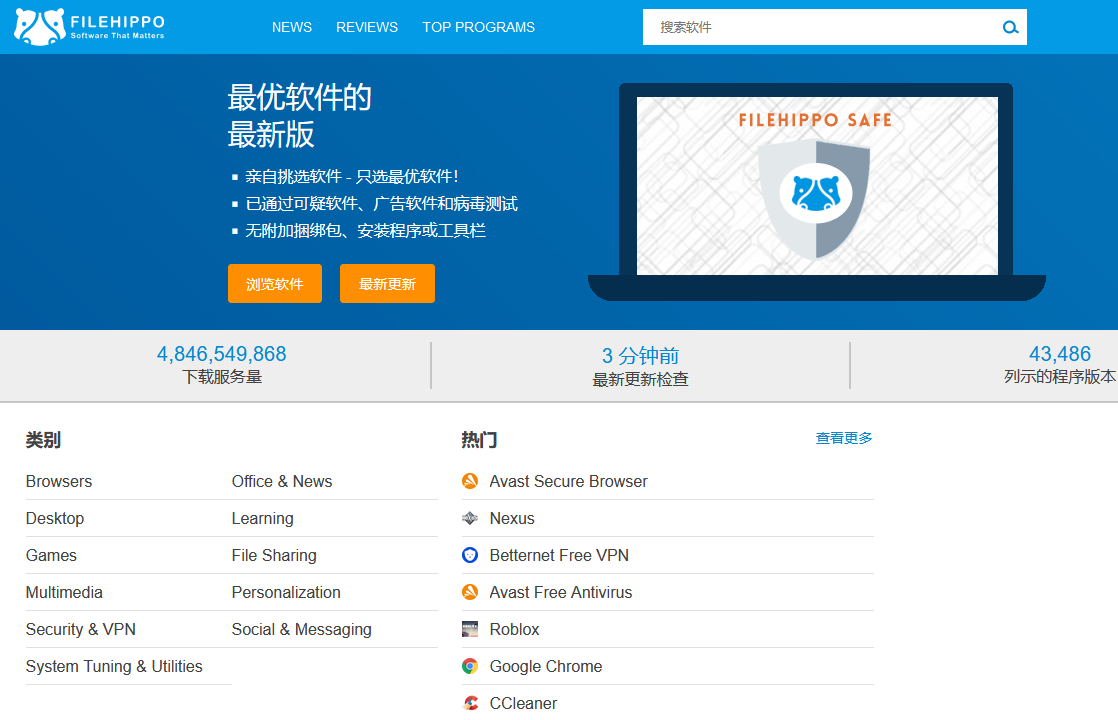Click the Roblox thumbnail icon

[470, 629]
